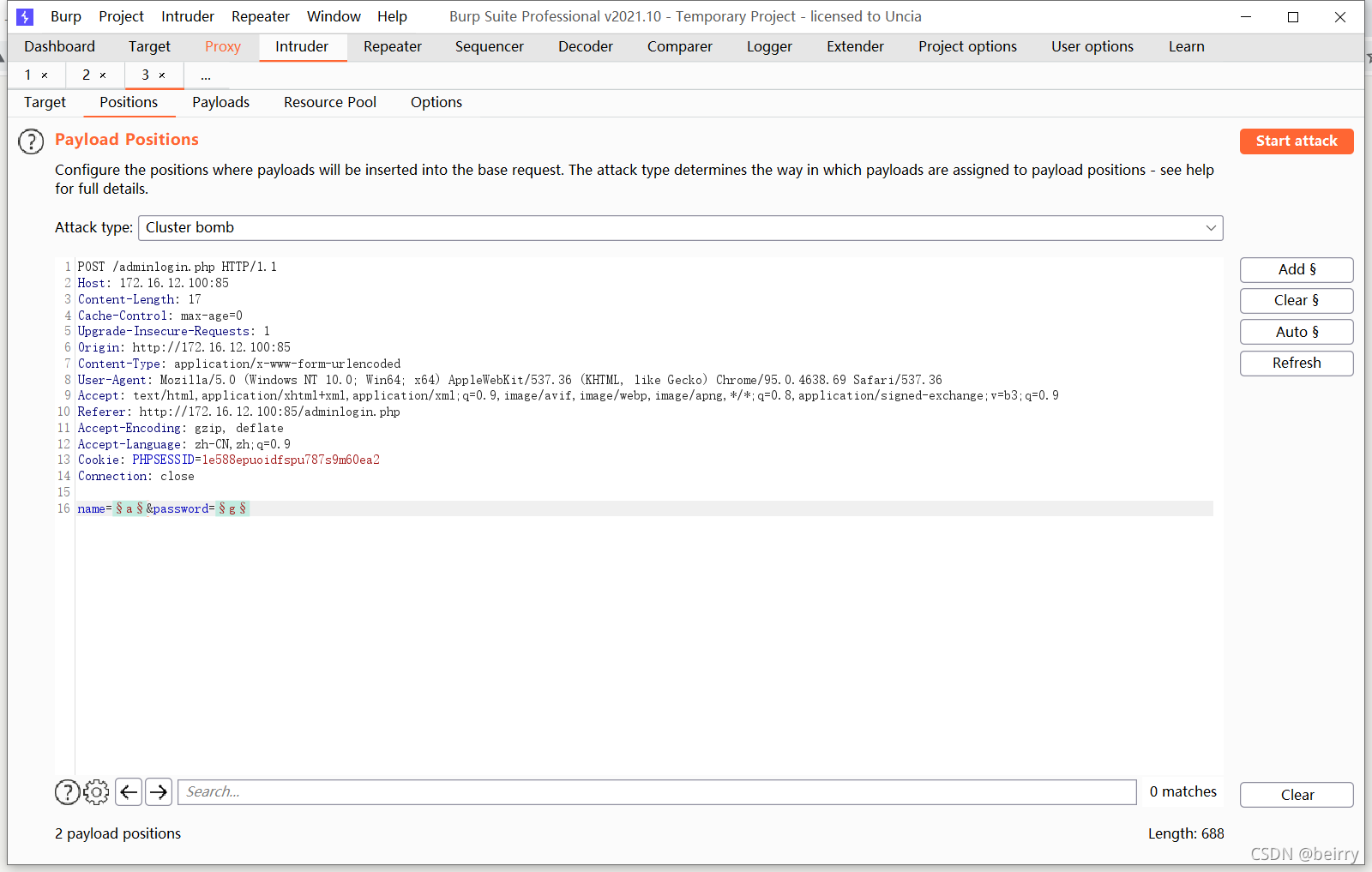Screen dimensions: 1372x872
Task: Open the Intruder menu in menu bar
Action: [x=188, y=16]
